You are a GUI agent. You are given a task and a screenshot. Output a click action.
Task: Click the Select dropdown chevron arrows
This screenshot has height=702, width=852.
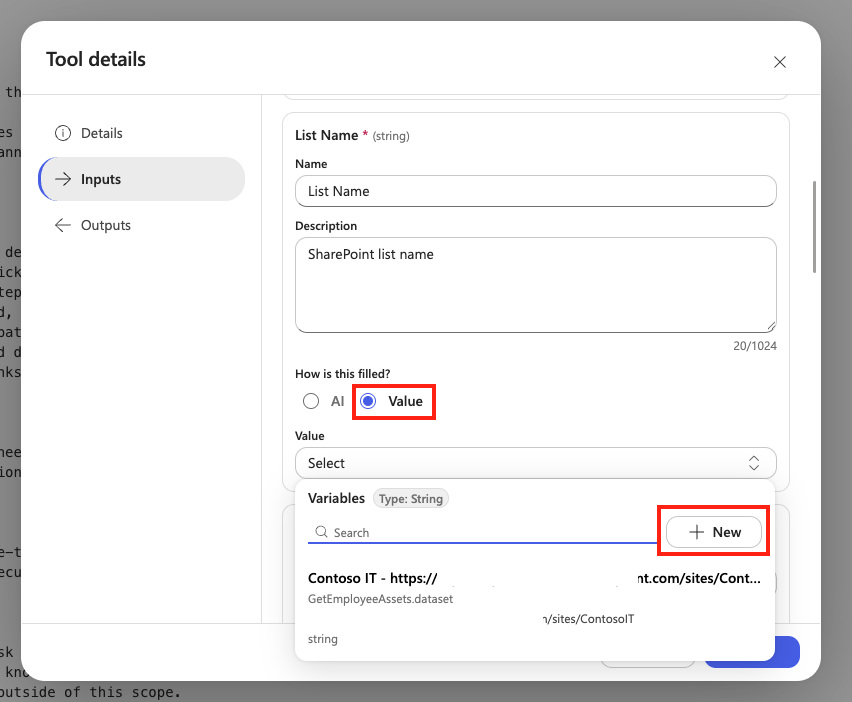point(754,463)
